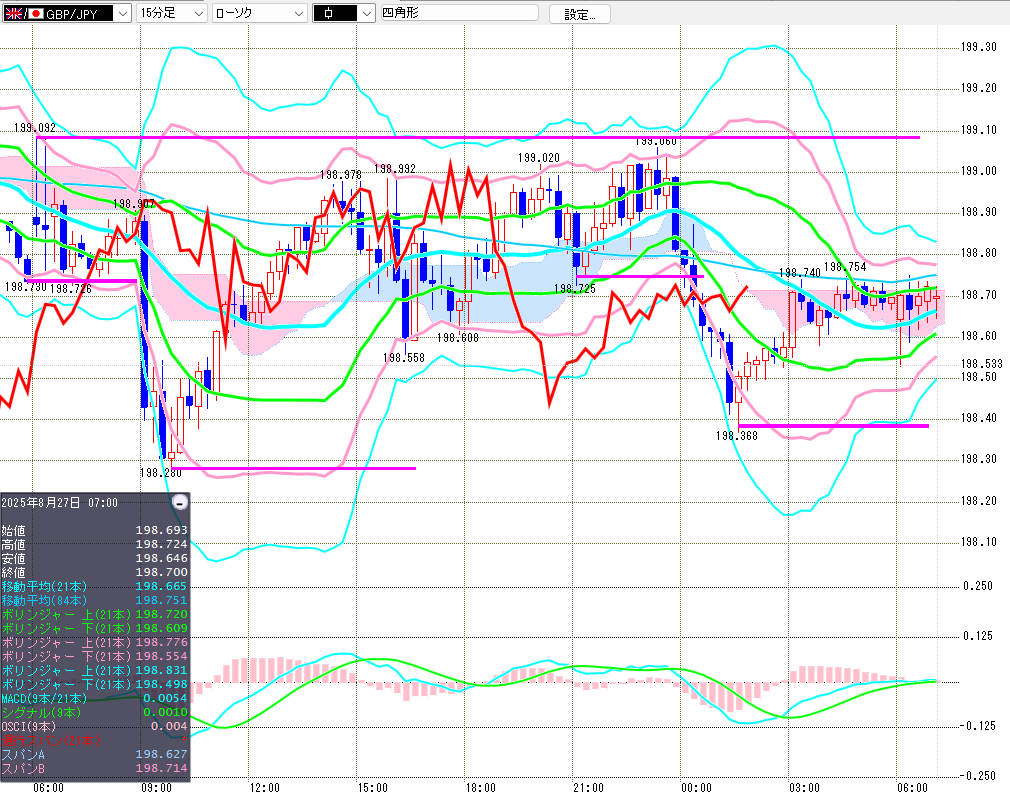
Task: Click the シグナル(9本) row
Action: [95, 713]
